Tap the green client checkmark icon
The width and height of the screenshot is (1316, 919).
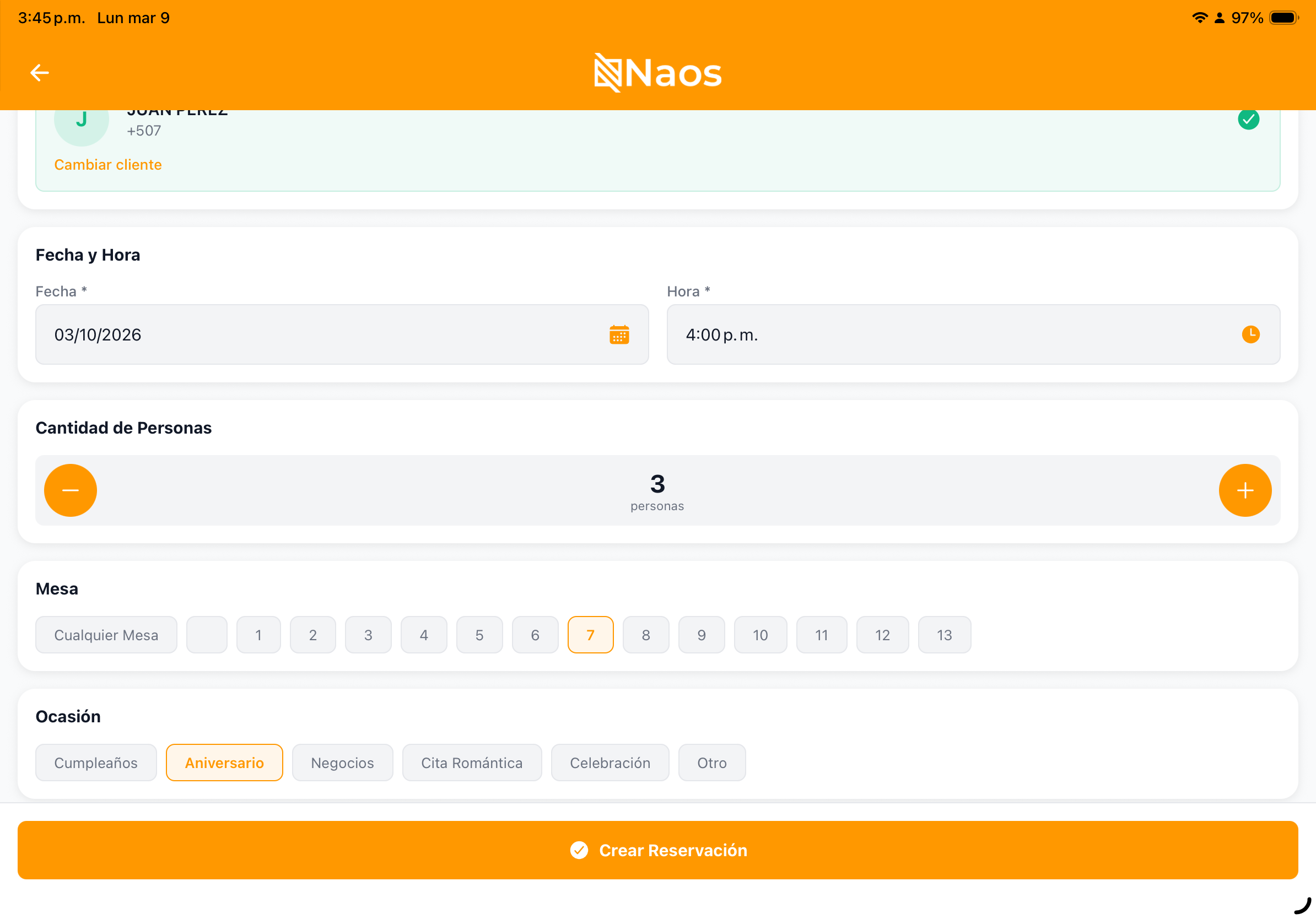click(x=1248, y=120)
